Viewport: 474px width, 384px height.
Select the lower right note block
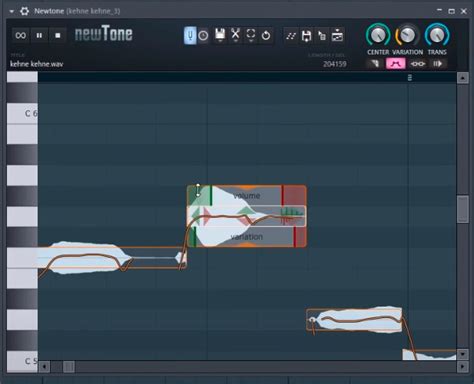click(x=354, y=320)
